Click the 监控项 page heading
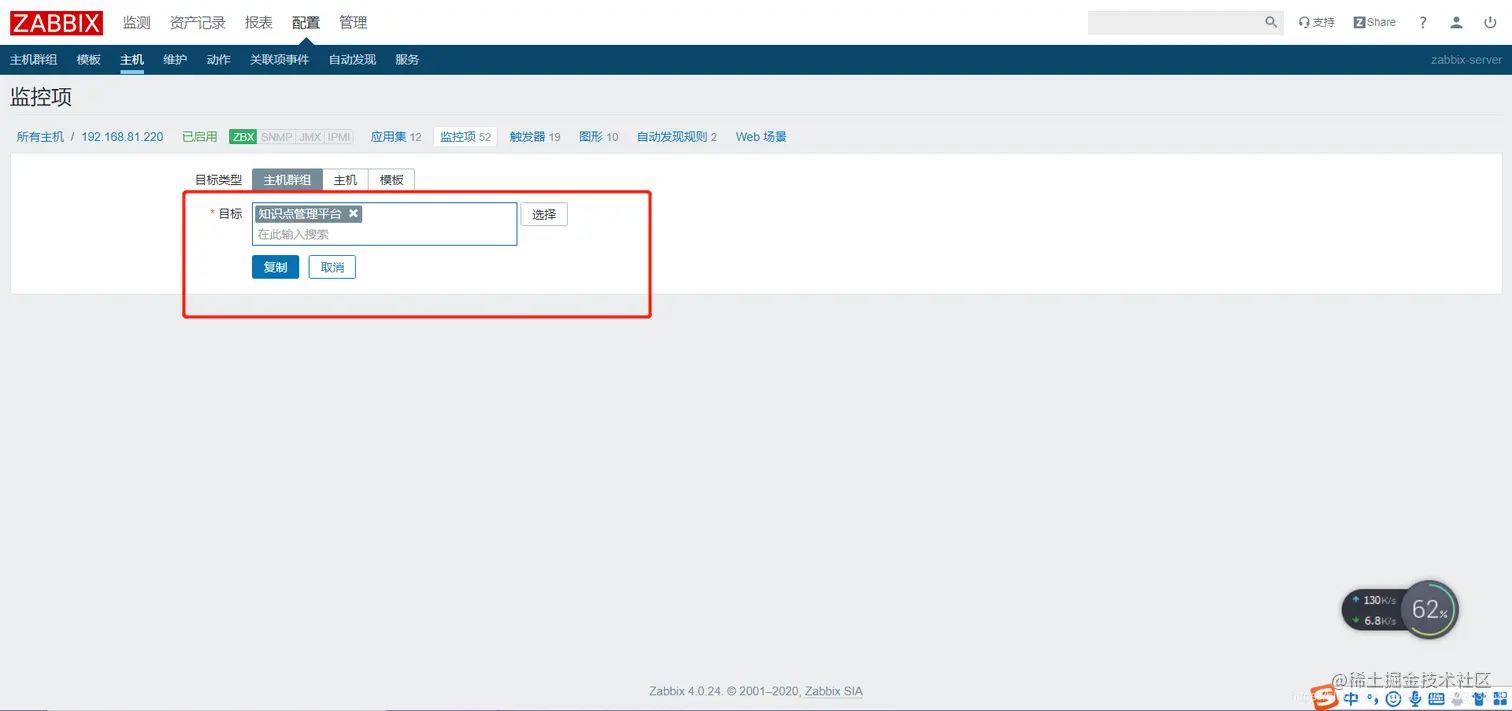This screenshot has width=1512, height=711. point(41,98)
